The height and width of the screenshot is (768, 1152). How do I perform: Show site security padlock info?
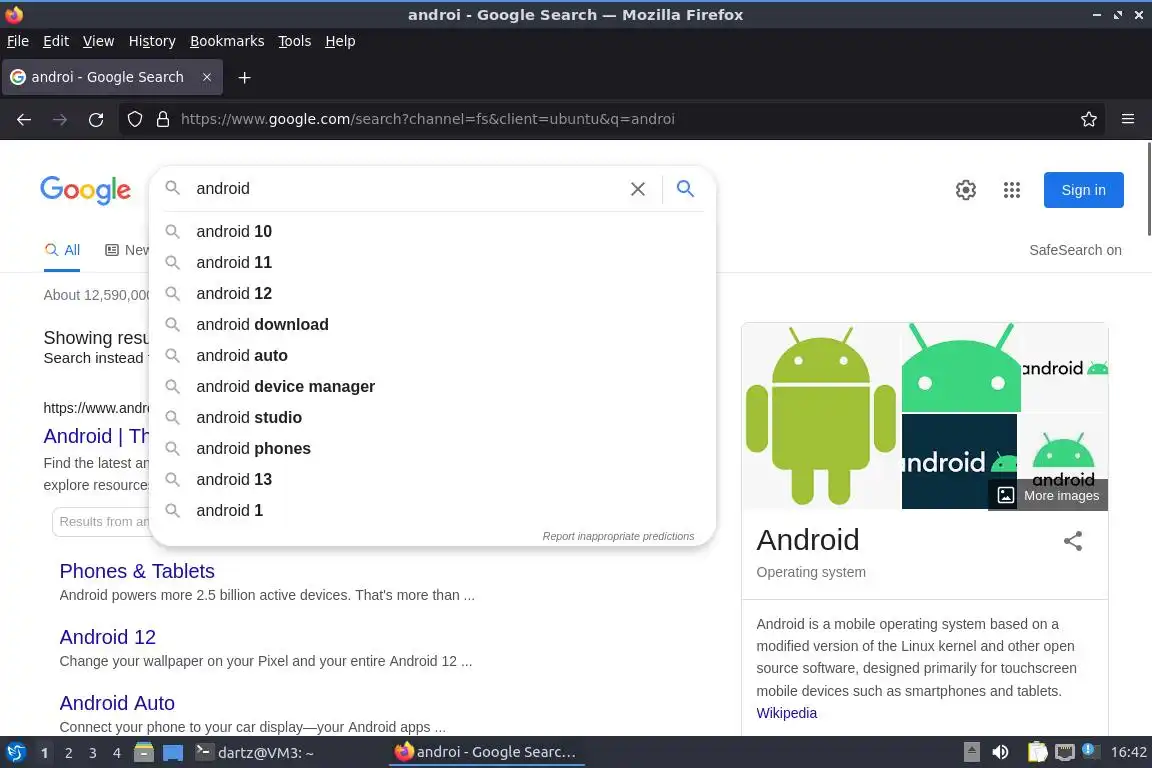click(x=163, y=119)
